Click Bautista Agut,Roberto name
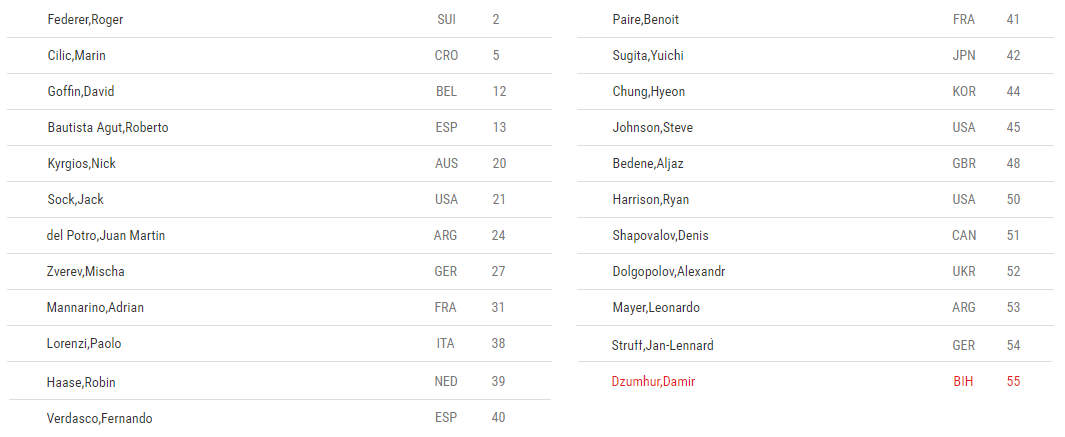Viewport: 1065px width, 437px height. pos(108,128)
